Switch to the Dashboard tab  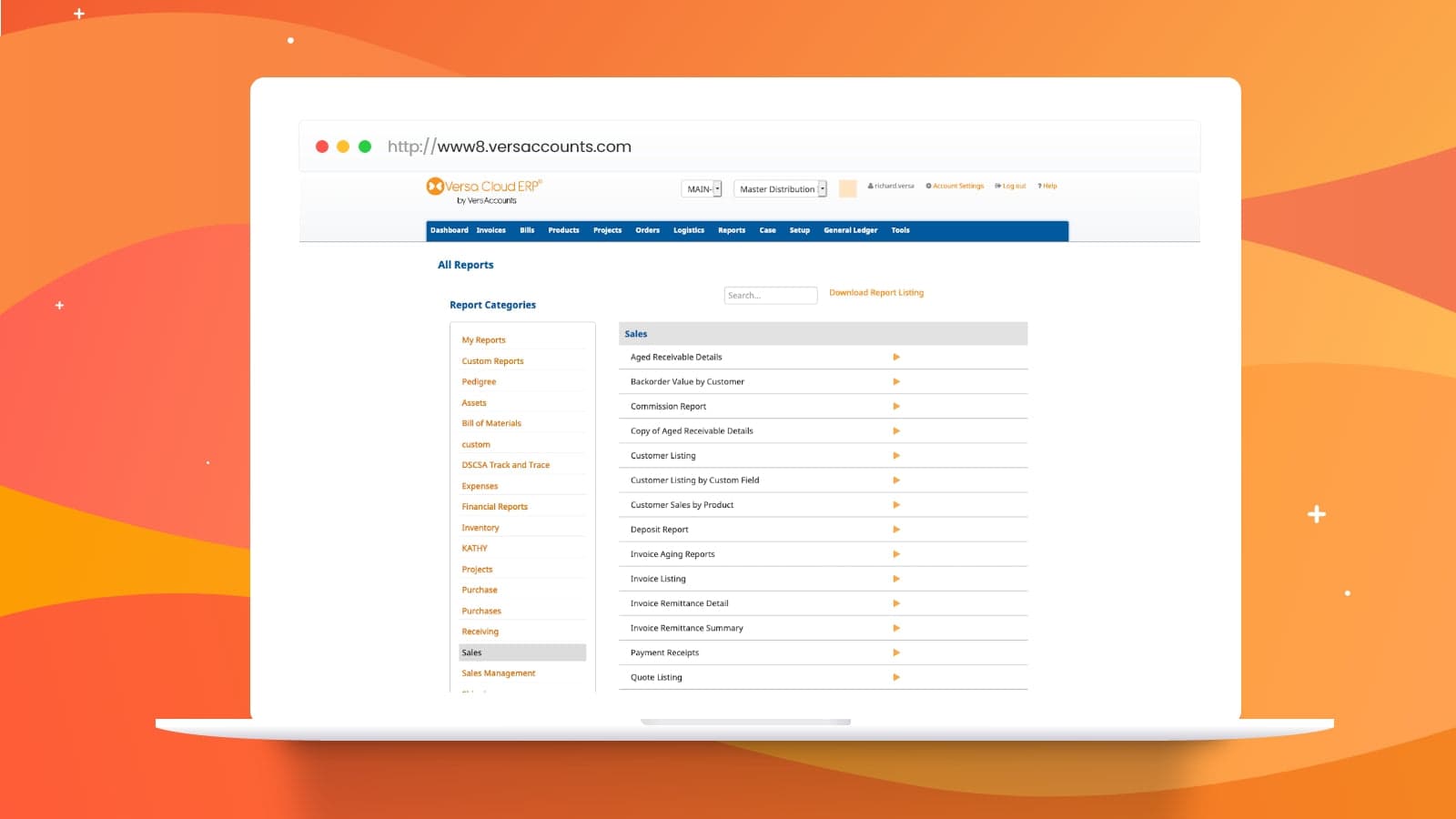(x=450, y=230)
